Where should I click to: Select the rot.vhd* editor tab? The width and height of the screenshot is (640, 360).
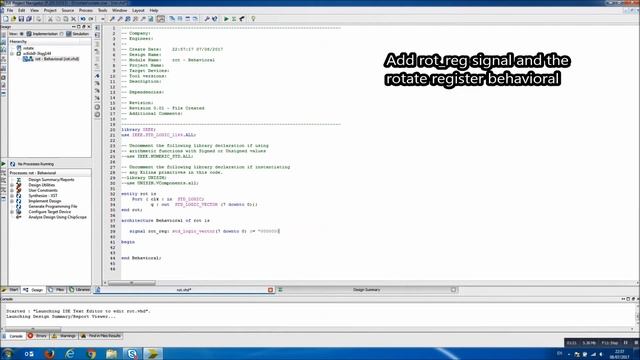click(184, 290)
